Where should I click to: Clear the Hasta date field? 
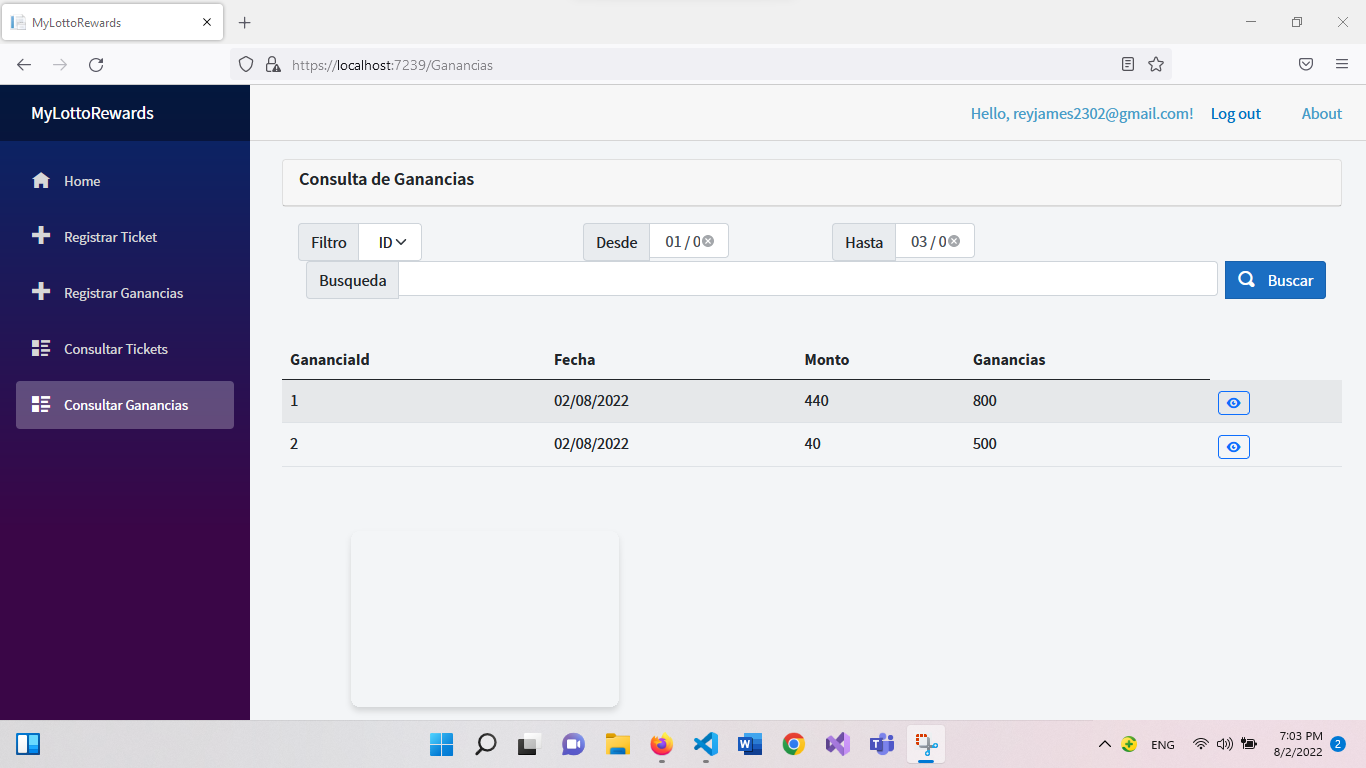[954, 241]
